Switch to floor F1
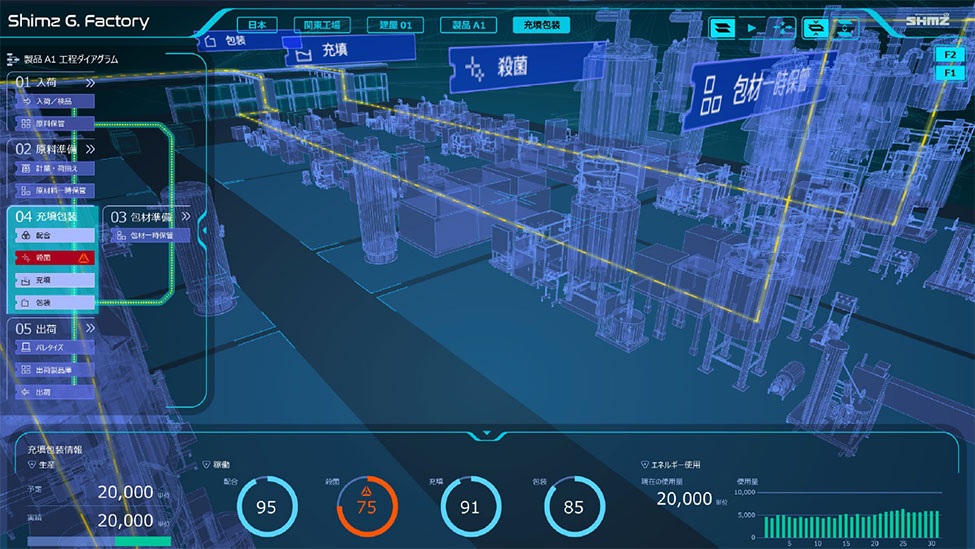Viewport: 975px width, 549px height. pyautogui.click(x=950, y=73)
